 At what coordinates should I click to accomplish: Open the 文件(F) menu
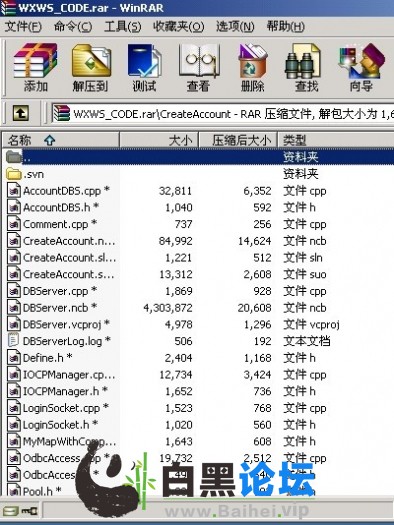23,26
